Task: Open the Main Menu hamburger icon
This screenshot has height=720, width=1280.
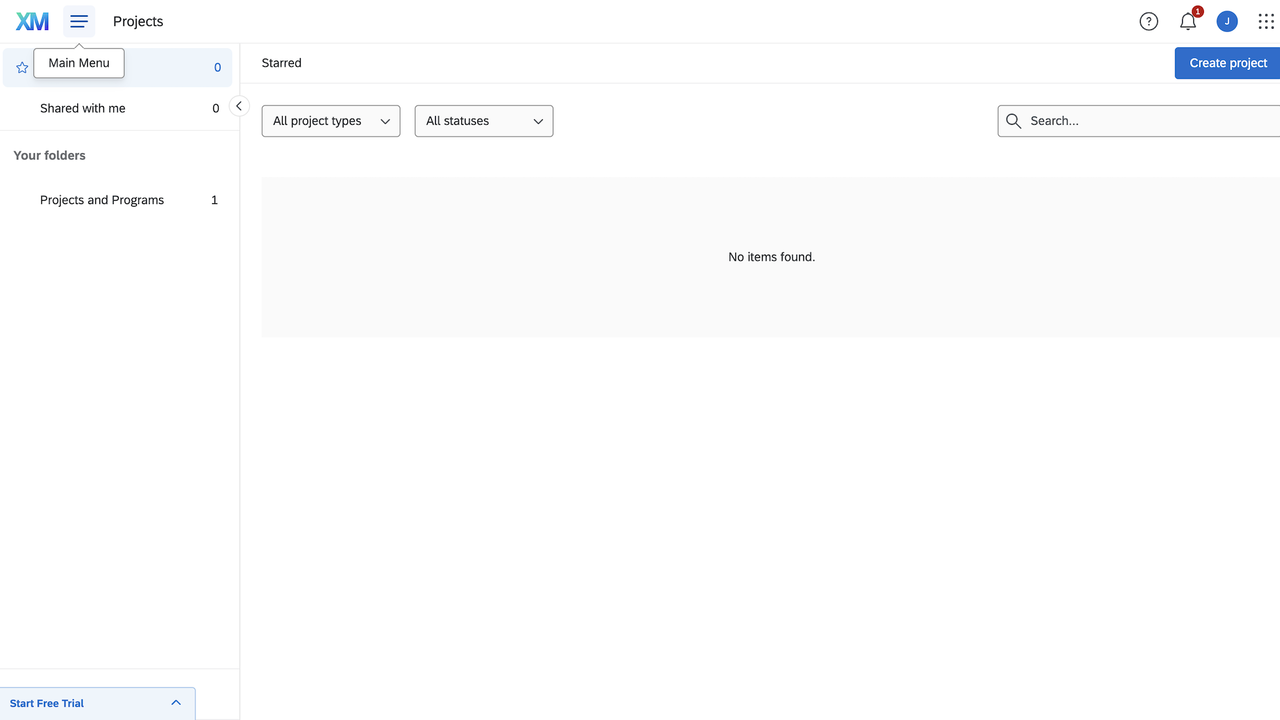Action: click(x=79, y=22)
